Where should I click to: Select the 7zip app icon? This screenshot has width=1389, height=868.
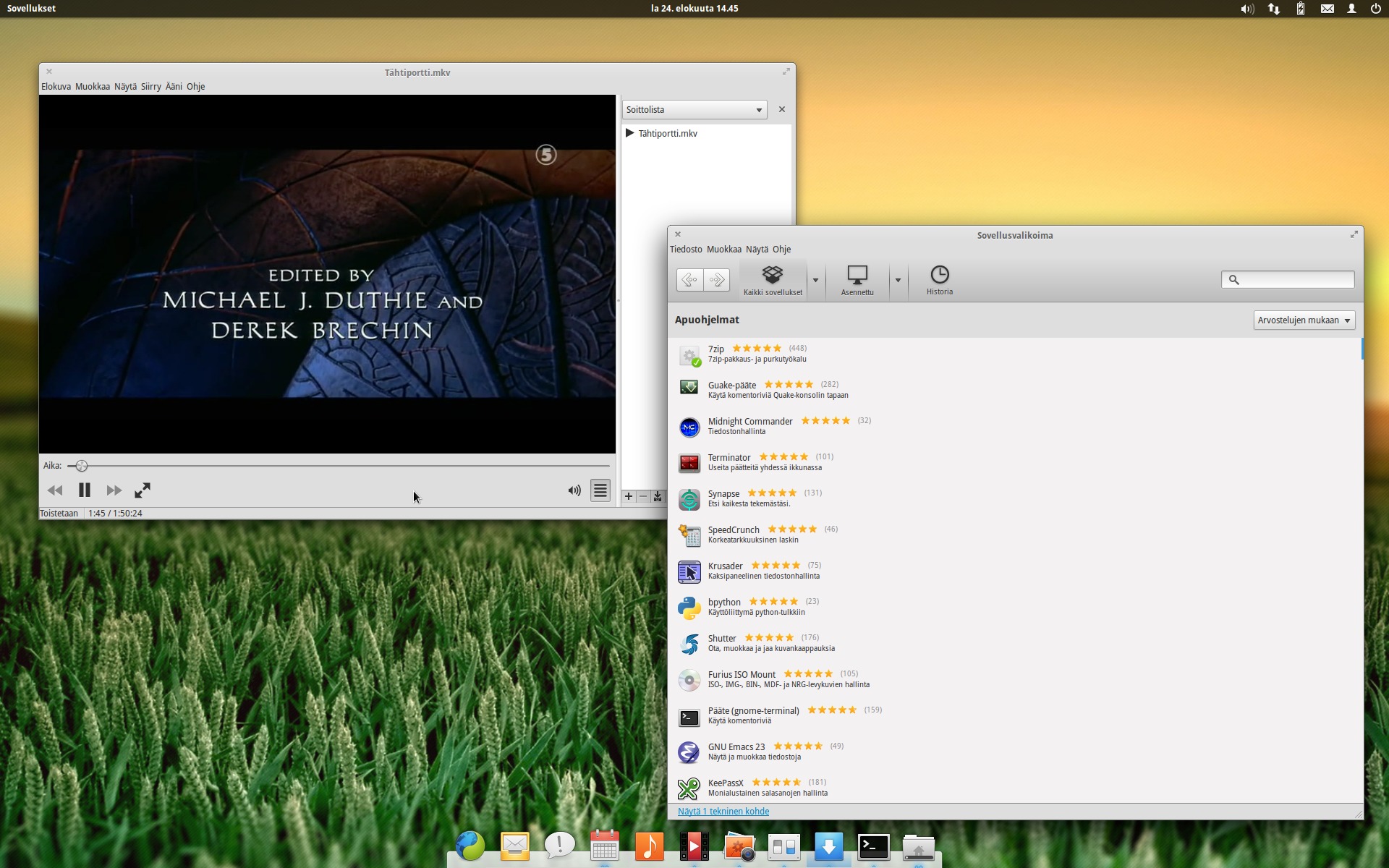[x=689, y=355]
